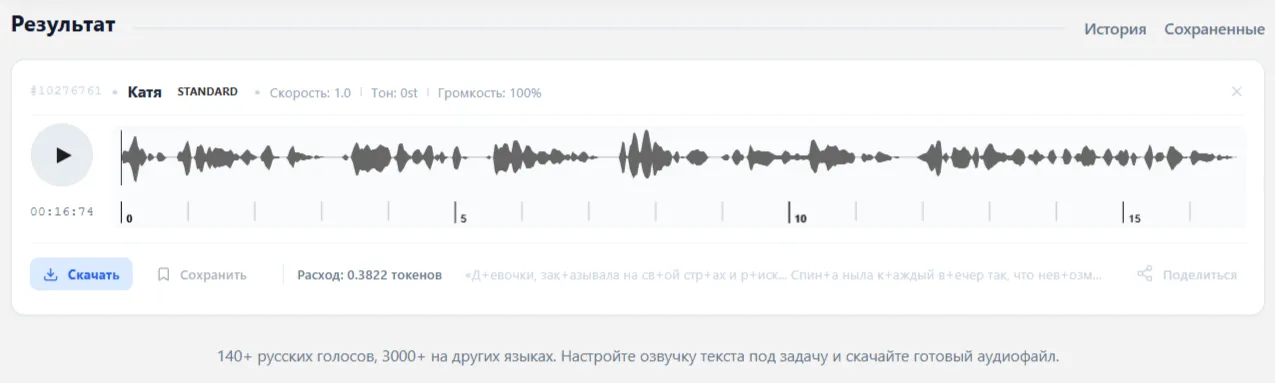This screenshot has width=1275, height=383.
Task: Click the STANDARD voice badge
Action: [x=208, y=92]
